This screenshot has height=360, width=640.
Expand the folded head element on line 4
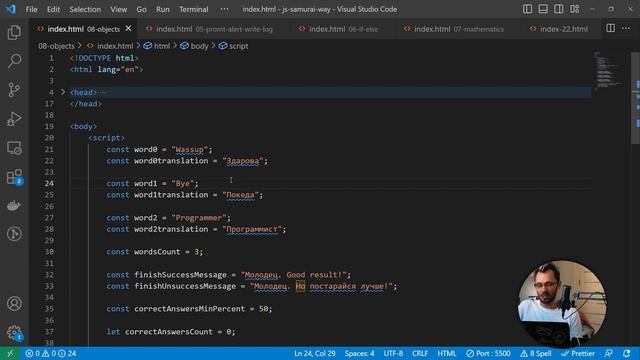63,92
